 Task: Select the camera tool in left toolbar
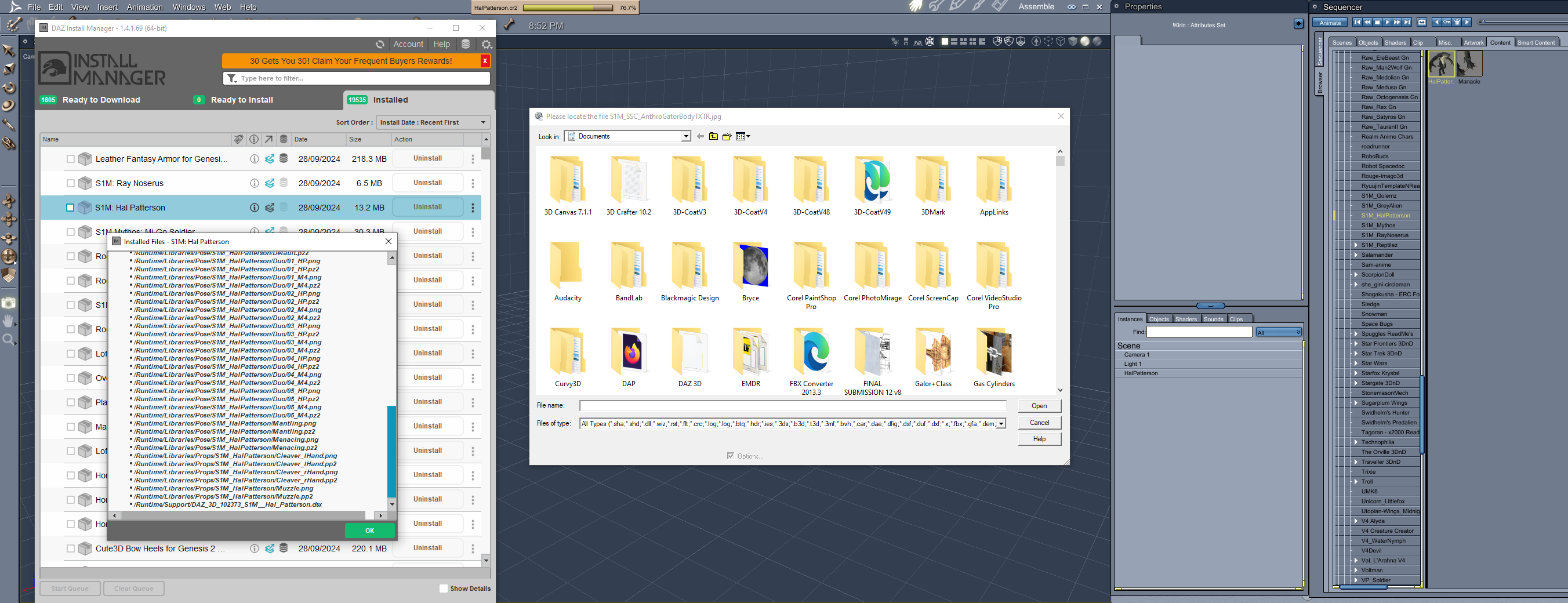pos(9,303)
